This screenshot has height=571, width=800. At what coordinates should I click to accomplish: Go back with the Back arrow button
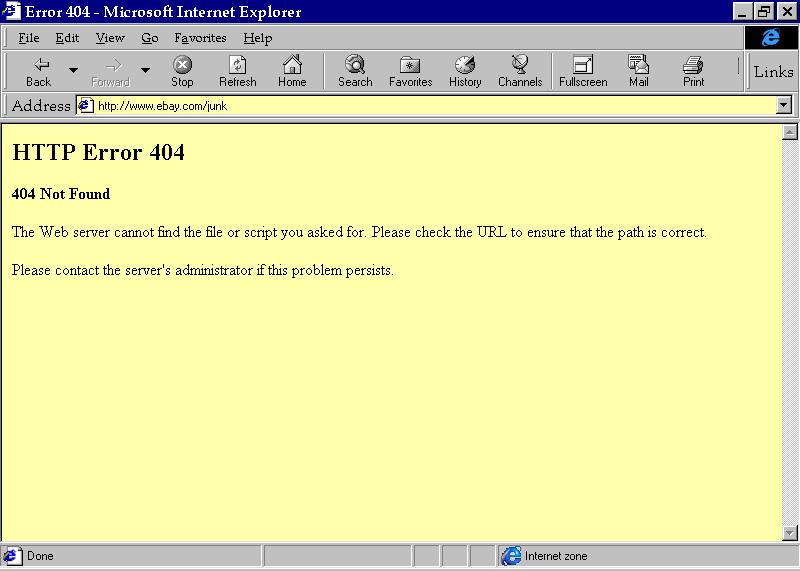39,71
